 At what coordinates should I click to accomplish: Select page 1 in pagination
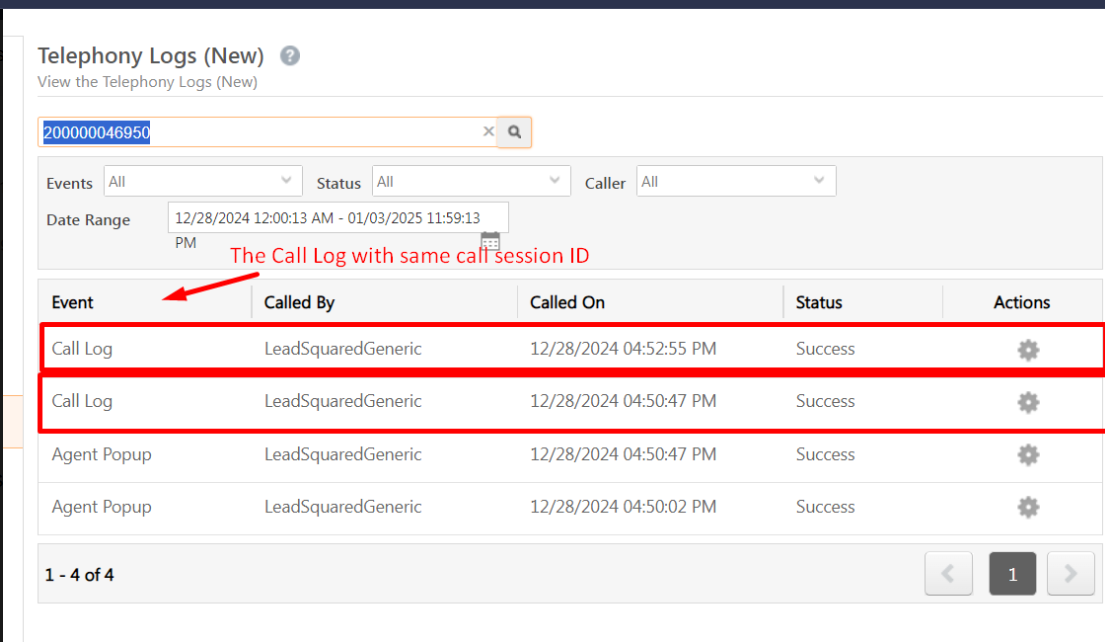pyautogui.click(x=1012, y=574)
